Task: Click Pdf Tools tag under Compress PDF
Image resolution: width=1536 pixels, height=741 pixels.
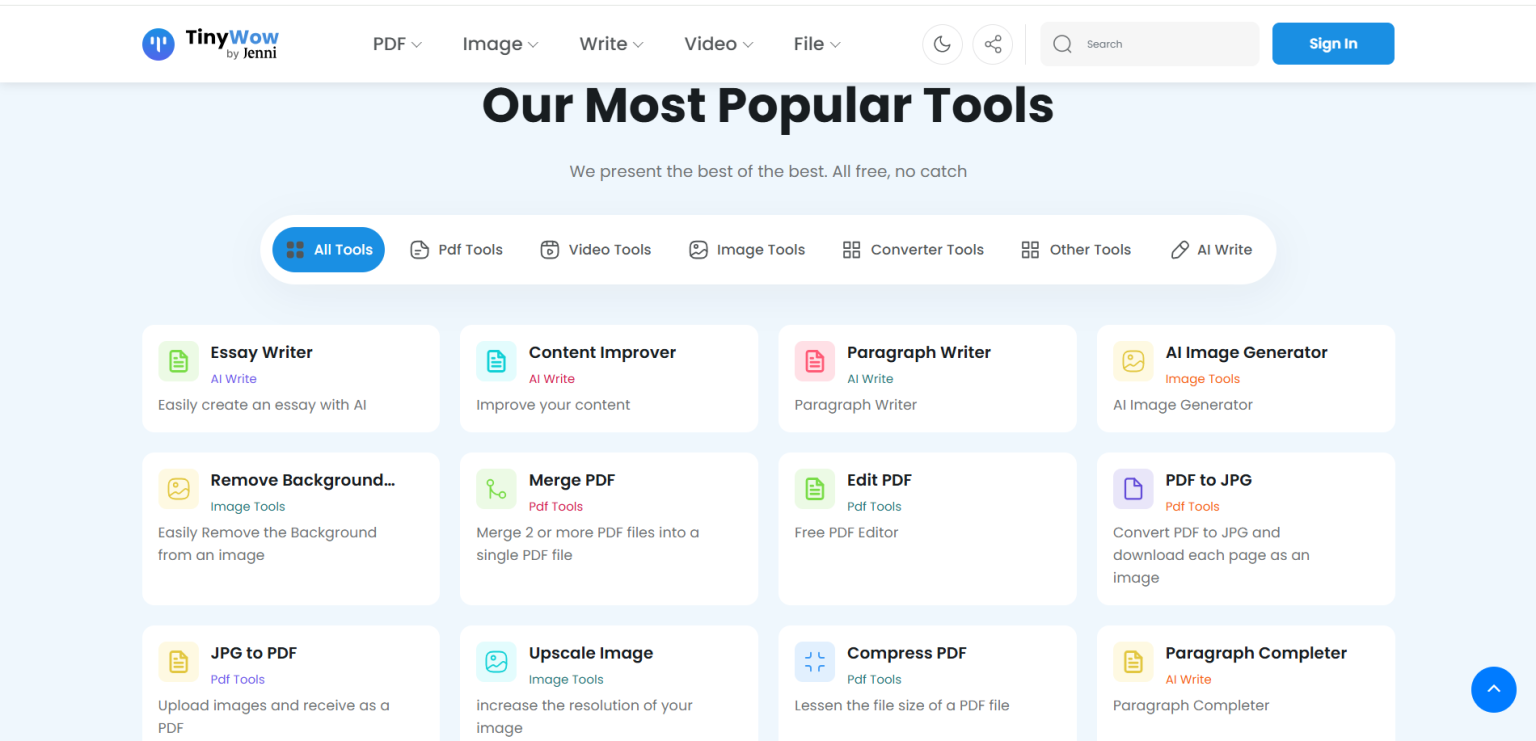Action: pos(874,680)
